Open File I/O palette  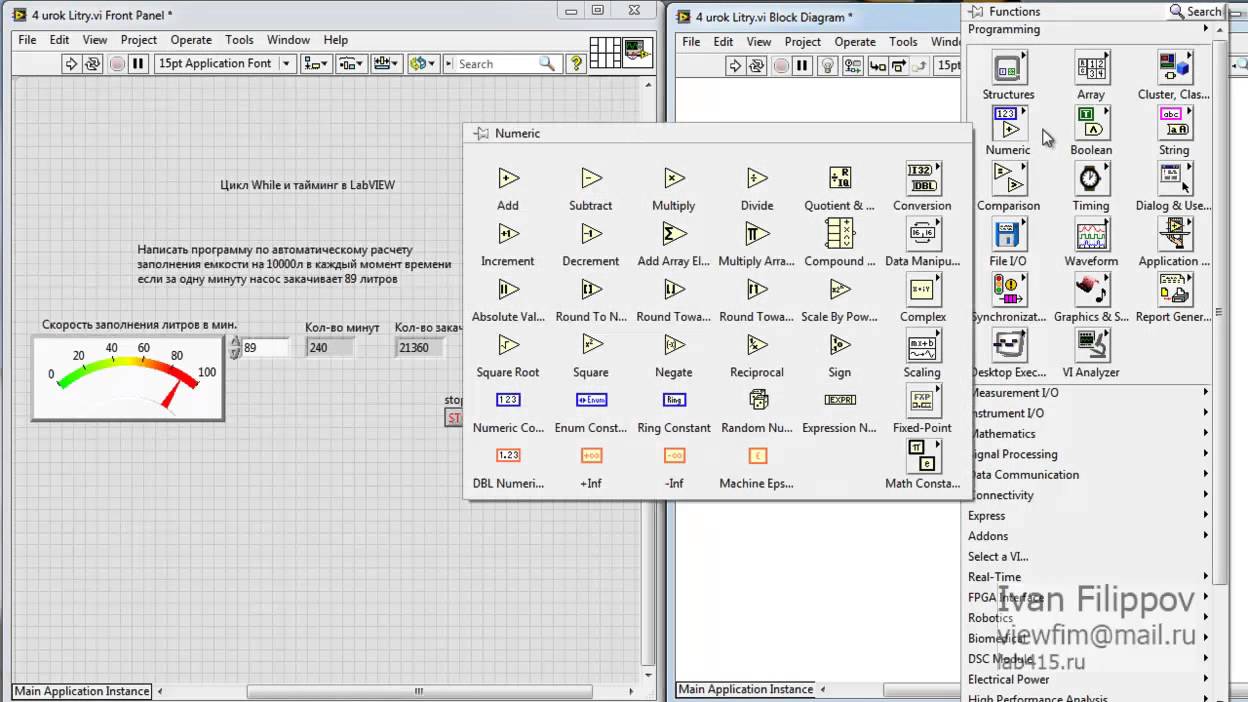(1008, 234)
